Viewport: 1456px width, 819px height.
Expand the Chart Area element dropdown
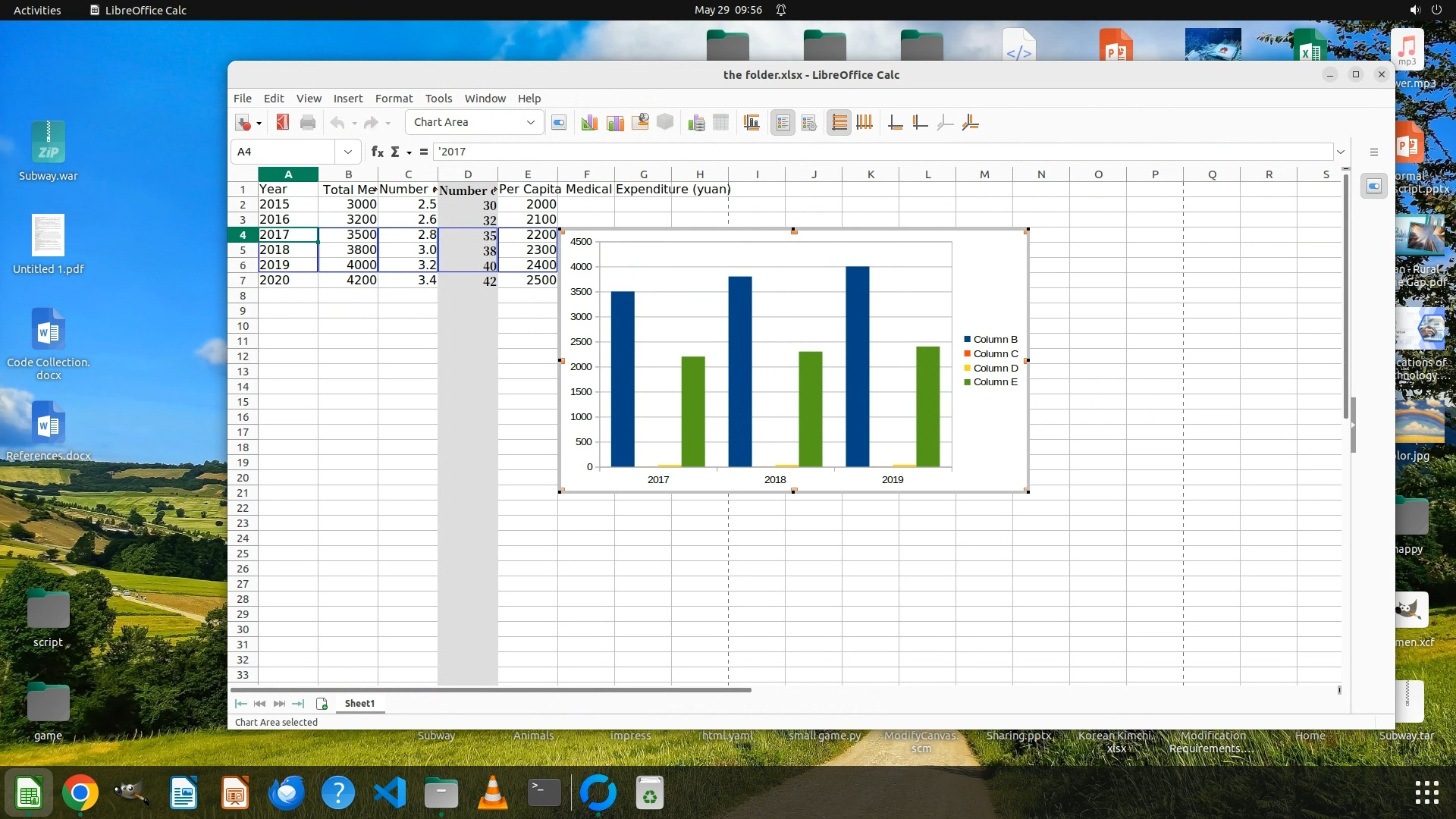coord(531,123)
